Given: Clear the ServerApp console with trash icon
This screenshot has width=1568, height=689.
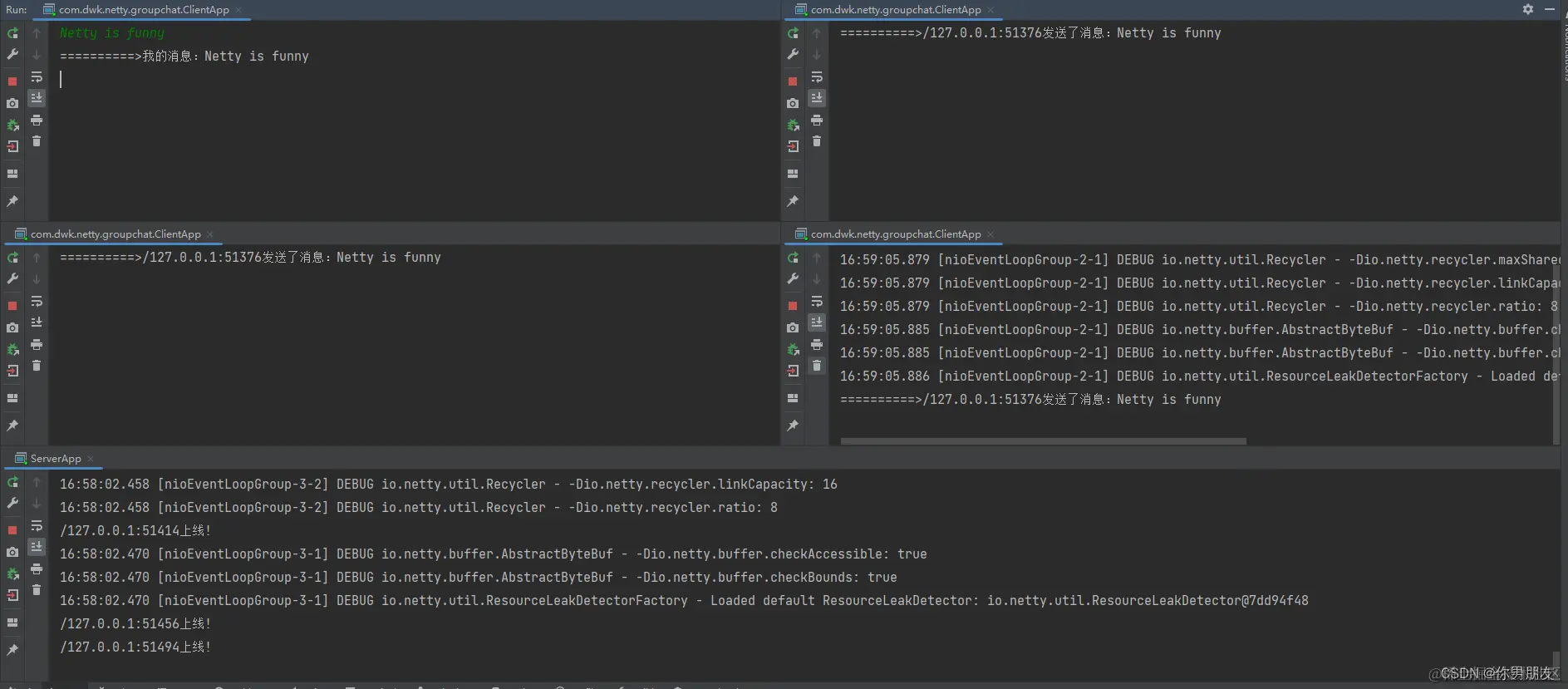Looking at the screenshot, I should [x=37, y=590].
